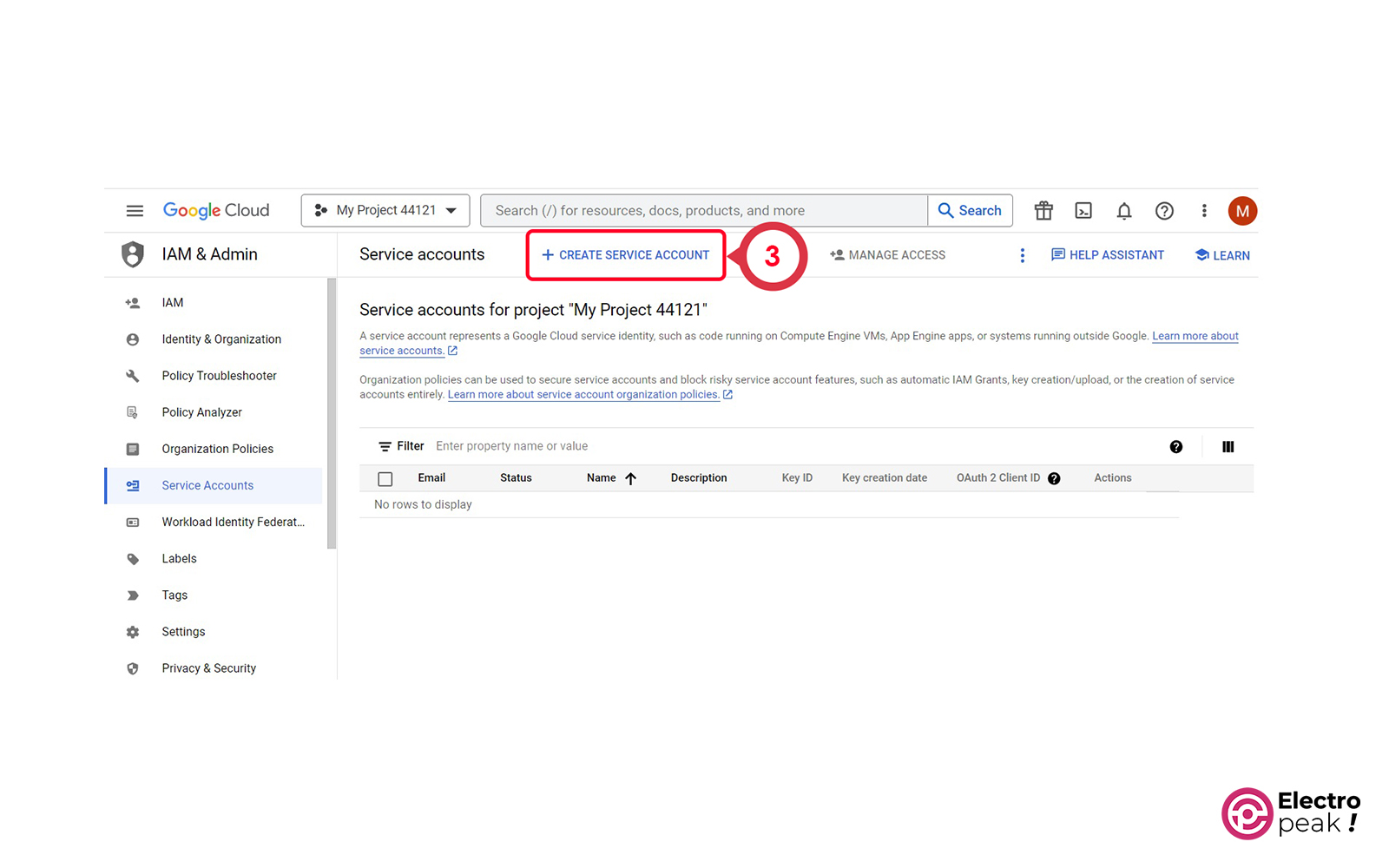The height and width of the screenshot is (868, 1389).
Task: Click the Workload Identity Federation card icon
Action: pos(133,523)
